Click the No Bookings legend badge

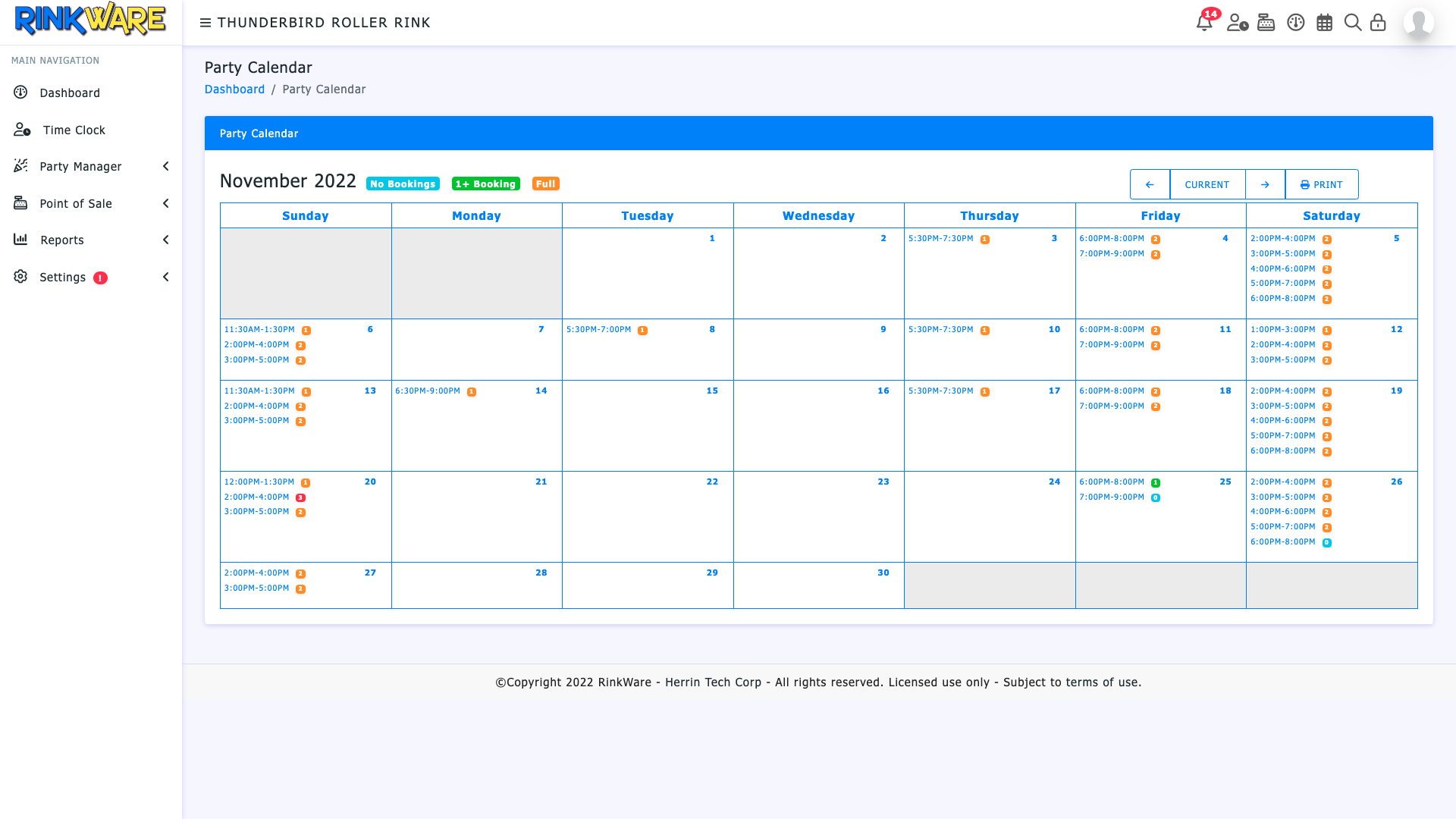pyautogui.click(x=403, y=184)
